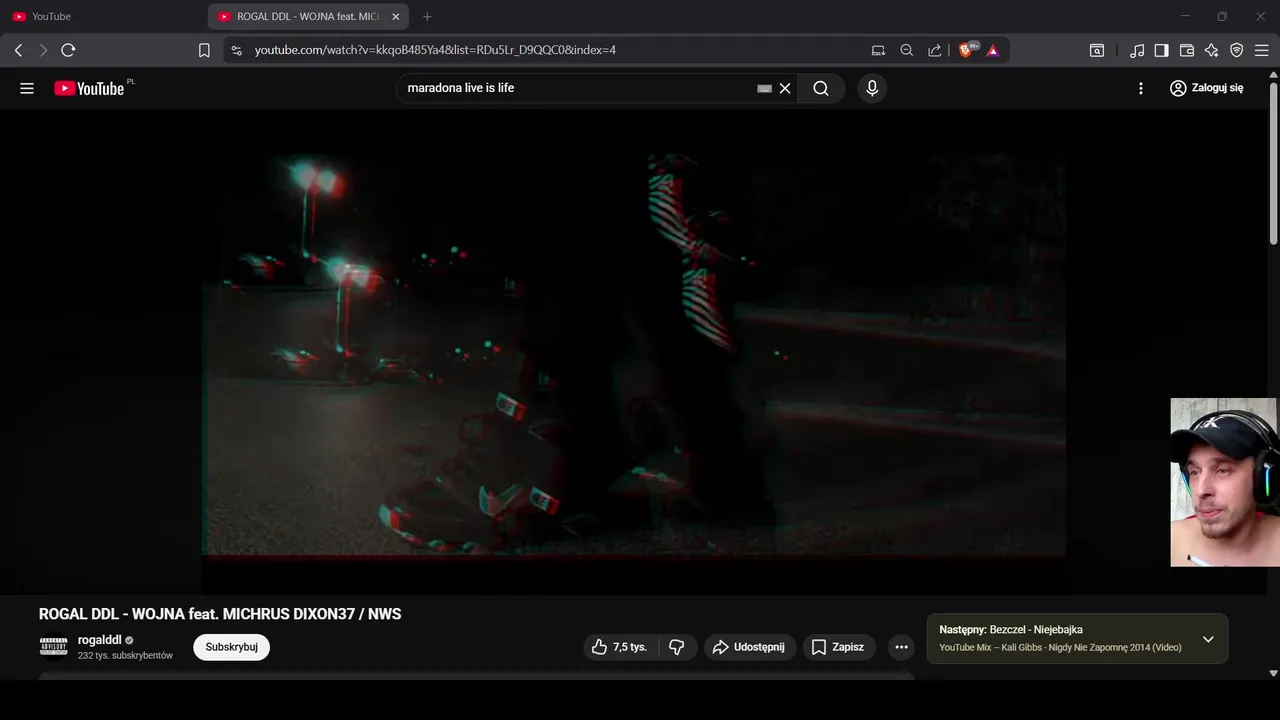
Task: Reload the current page
Action: point(68,50)
